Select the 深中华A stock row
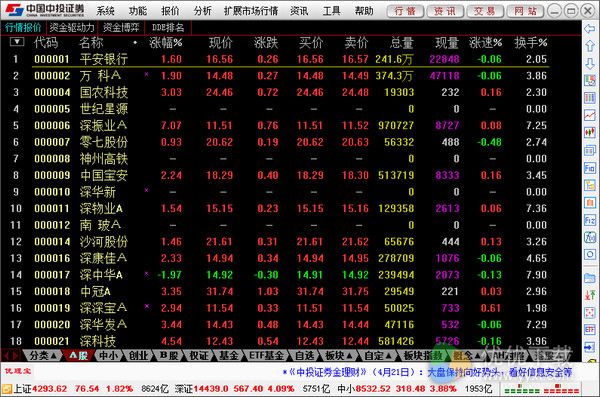The width and height of the screenshot is (600, 397). tap(280, 274)
